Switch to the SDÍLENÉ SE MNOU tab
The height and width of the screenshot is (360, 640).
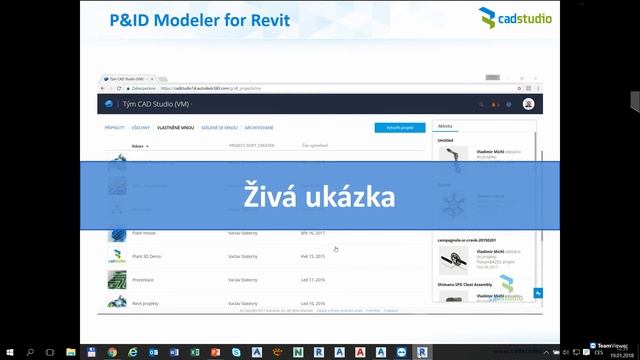[x=219, y=128]
